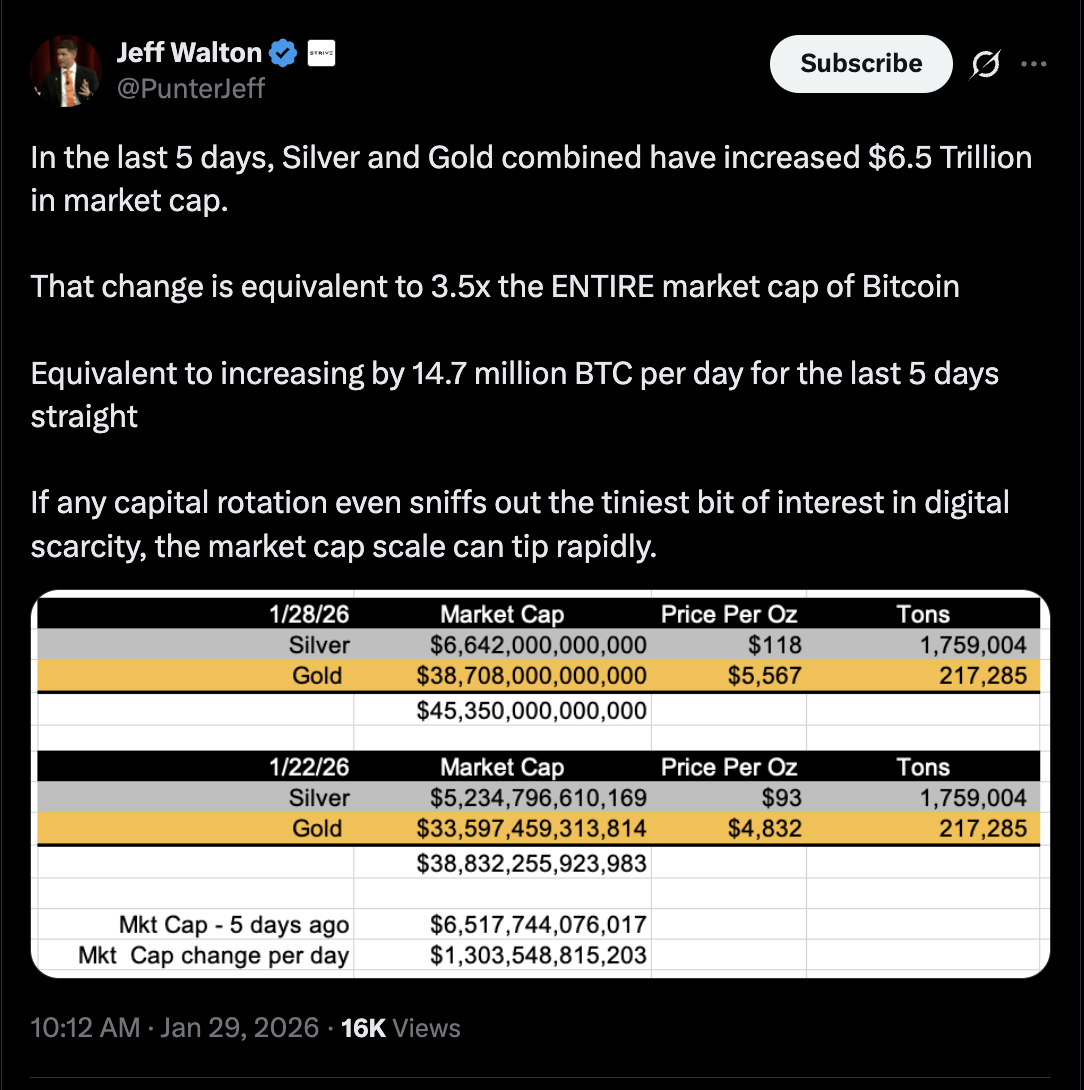The image size is (1084, 1090).
Task: Click the blue verified checkmark badge
Action: (284, 53)
